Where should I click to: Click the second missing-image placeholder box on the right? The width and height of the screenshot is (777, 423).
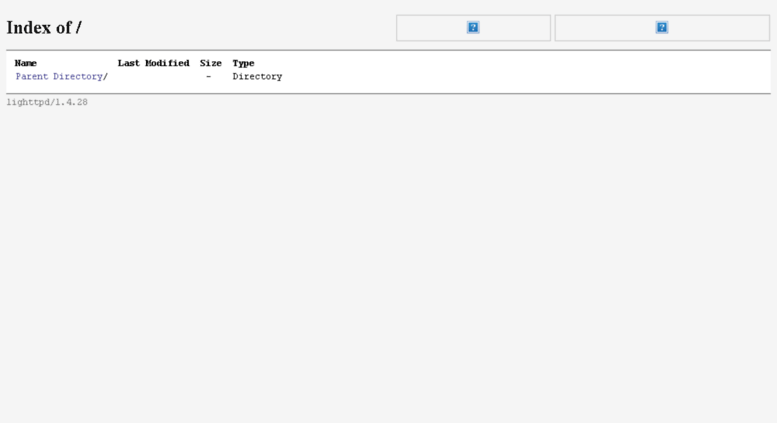click(x=662, y=28)
